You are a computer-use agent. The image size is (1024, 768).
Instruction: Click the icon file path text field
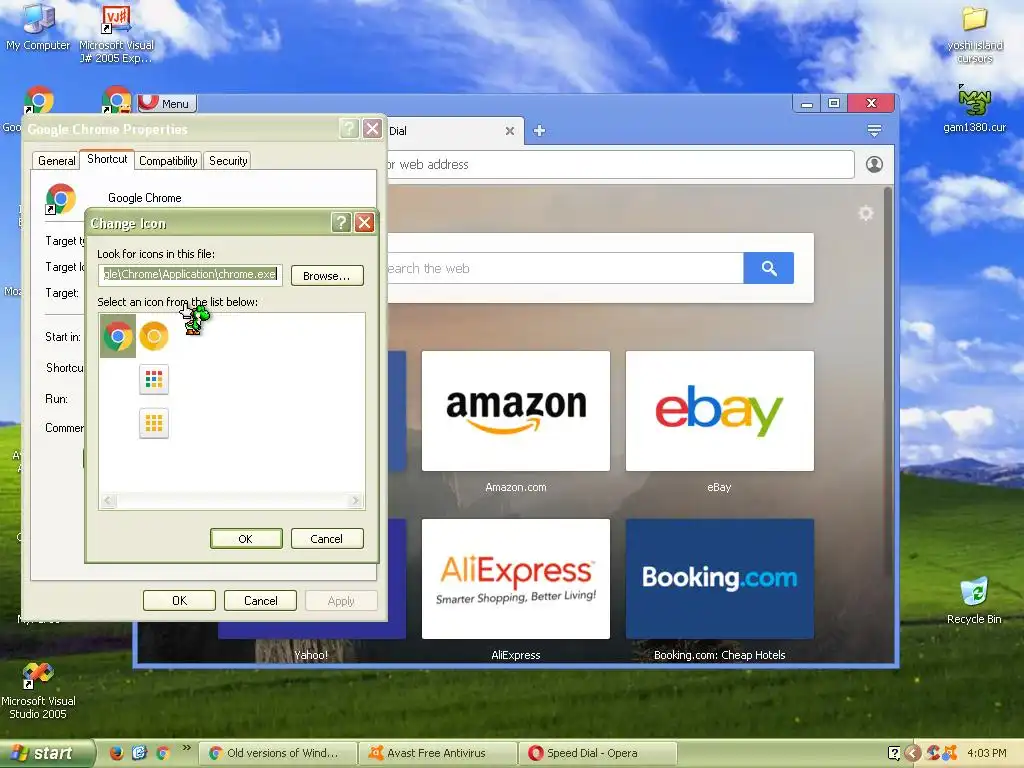(x=190, y=274)
